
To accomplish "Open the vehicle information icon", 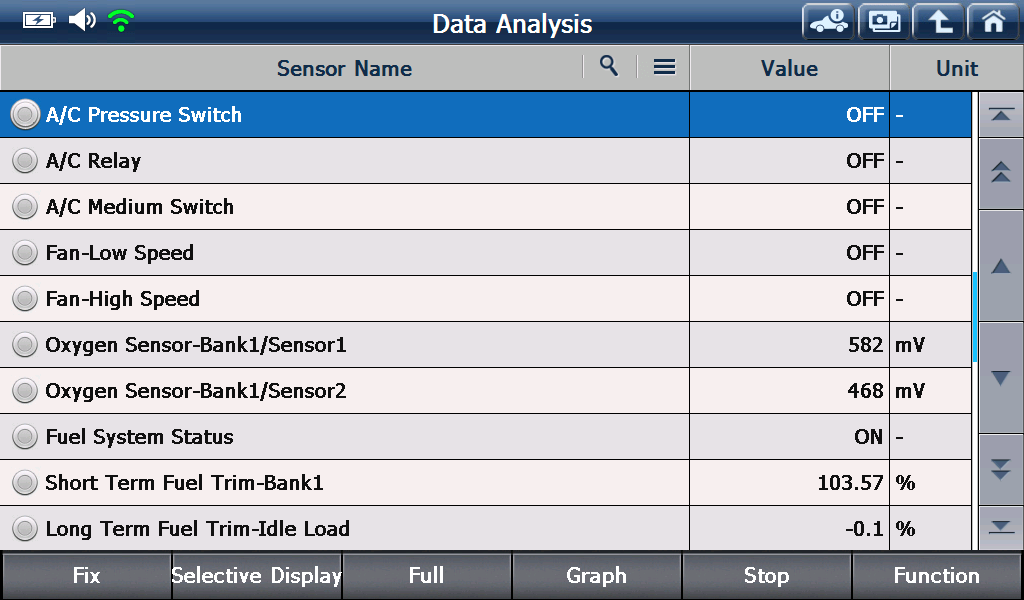I will click(x=828, y=22).
